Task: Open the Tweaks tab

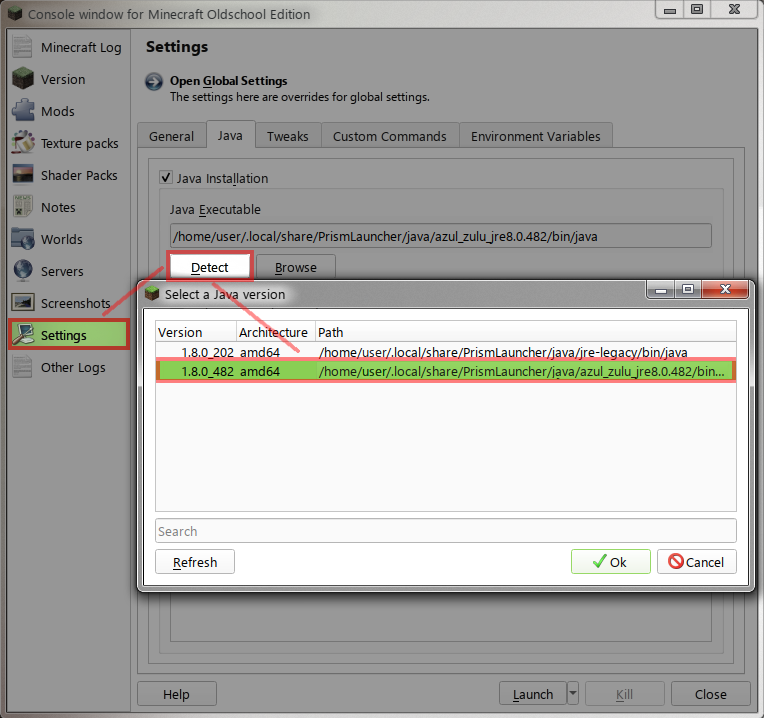Action: pyautogui.click(x=288, y=136)
